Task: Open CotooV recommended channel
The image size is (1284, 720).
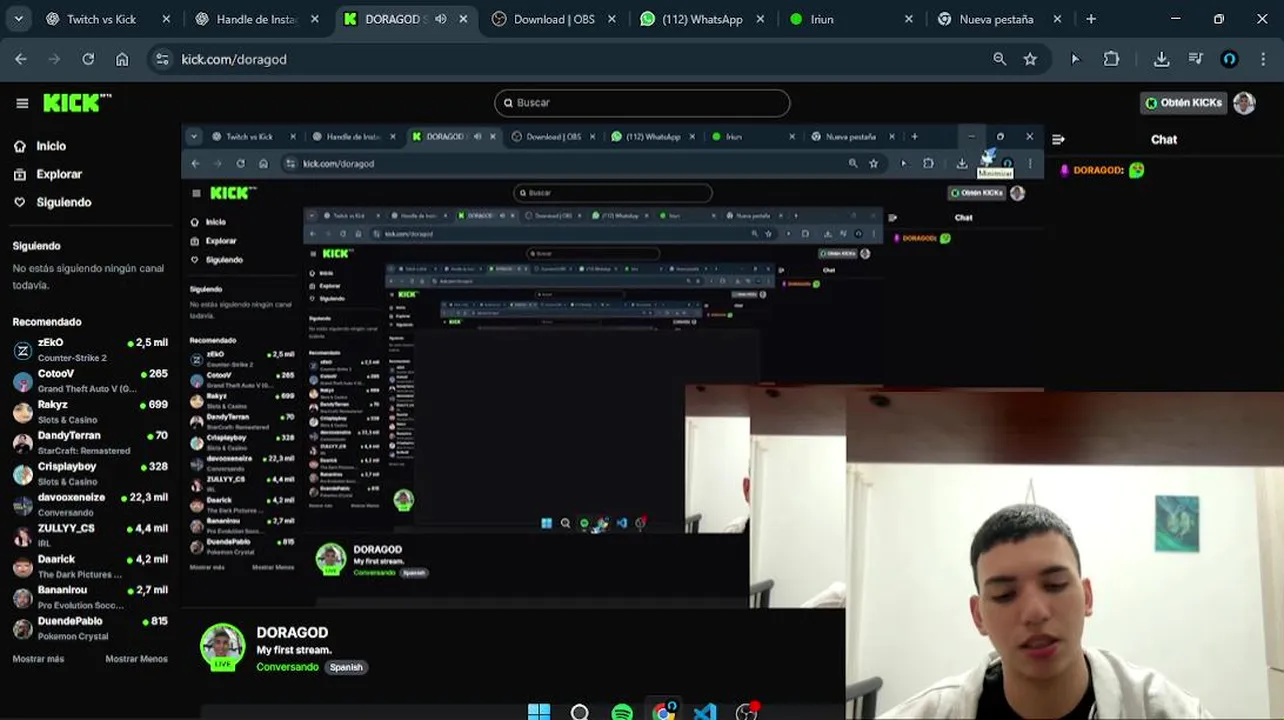Action: 90,381
